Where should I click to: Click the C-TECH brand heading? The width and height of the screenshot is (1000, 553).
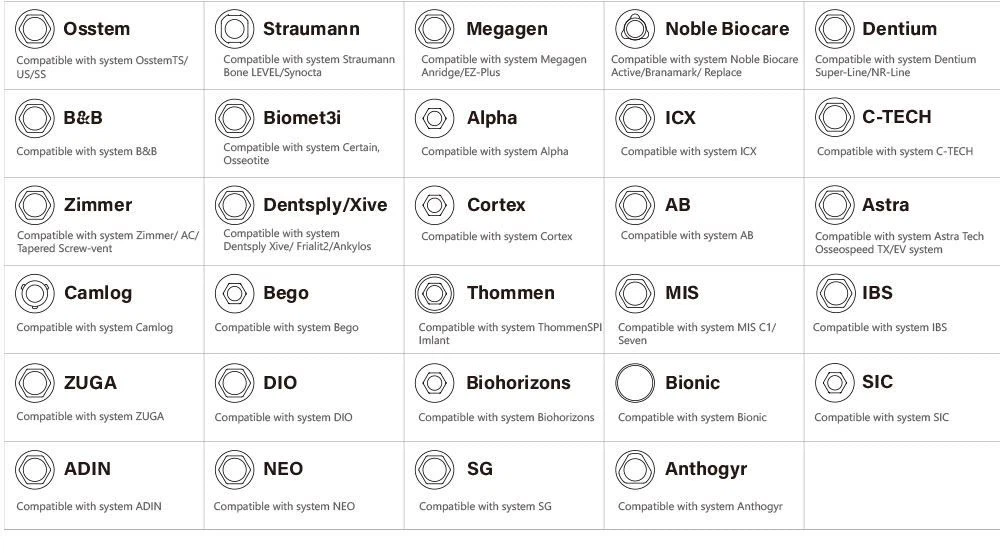click(x=896, y=117)
